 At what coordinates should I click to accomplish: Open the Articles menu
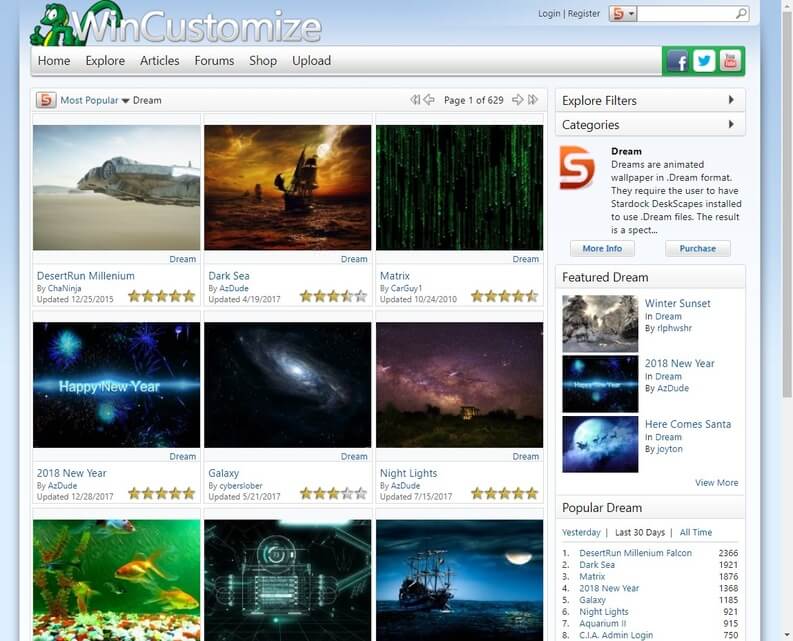160,61
